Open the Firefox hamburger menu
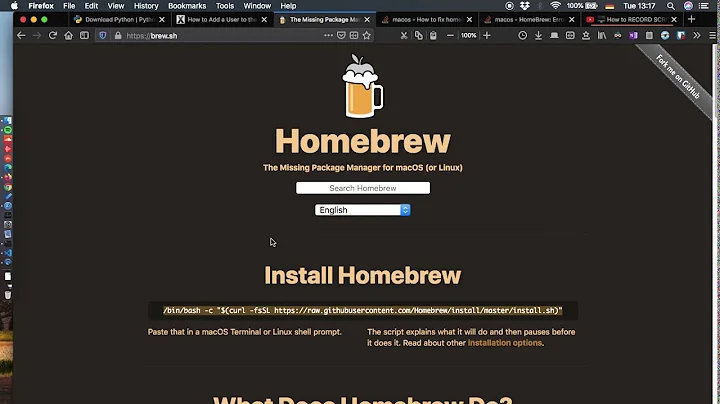The height and width of the screenshot is (404, 720). click(x=712, y=35)
